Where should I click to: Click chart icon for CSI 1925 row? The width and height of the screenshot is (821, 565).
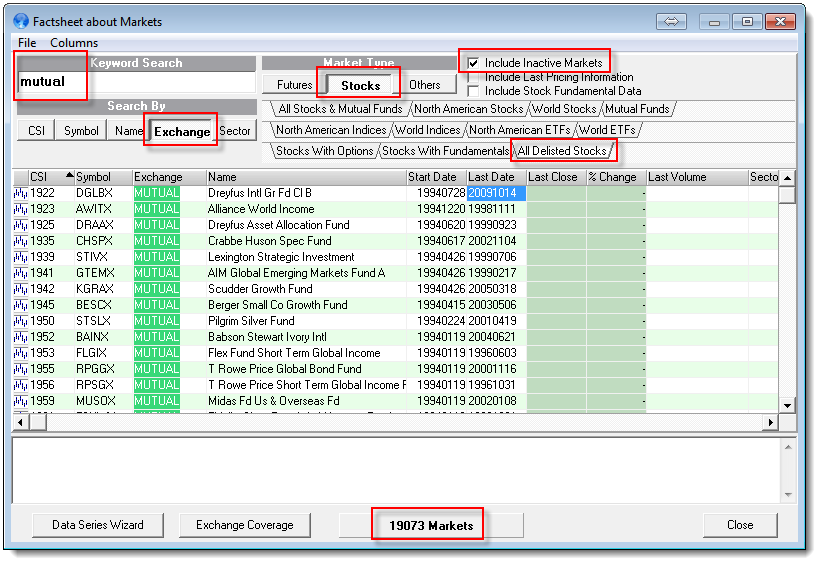(20, 225)
